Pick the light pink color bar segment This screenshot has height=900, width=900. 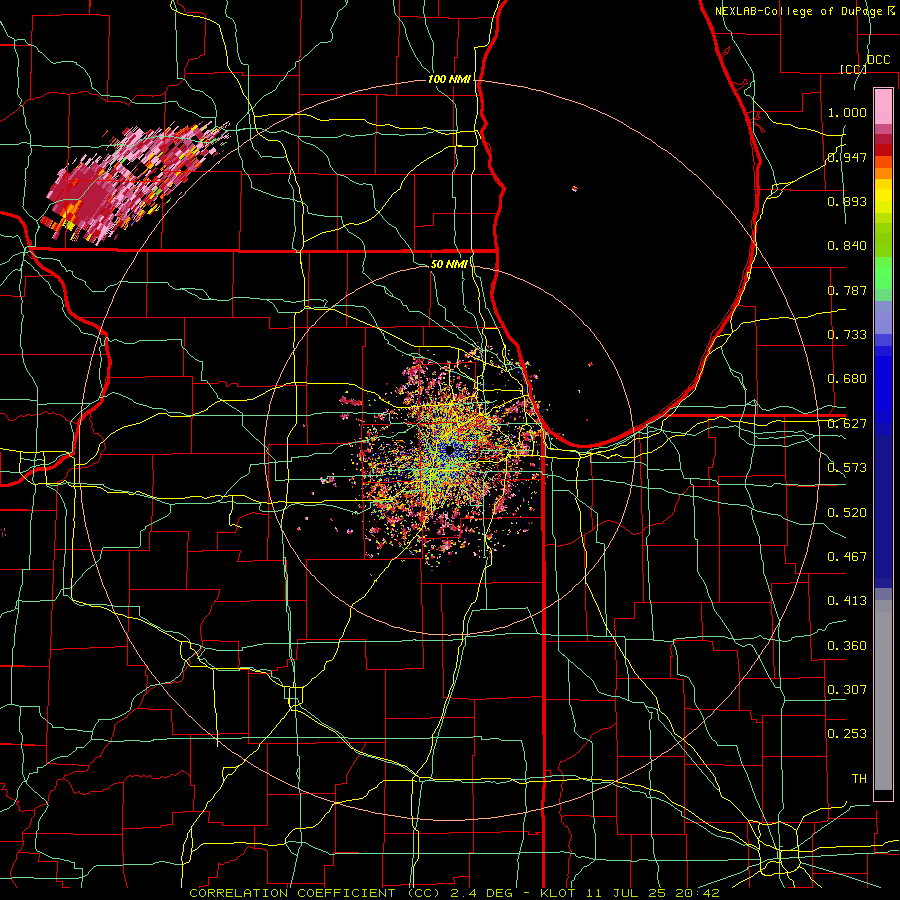[883, 106]
